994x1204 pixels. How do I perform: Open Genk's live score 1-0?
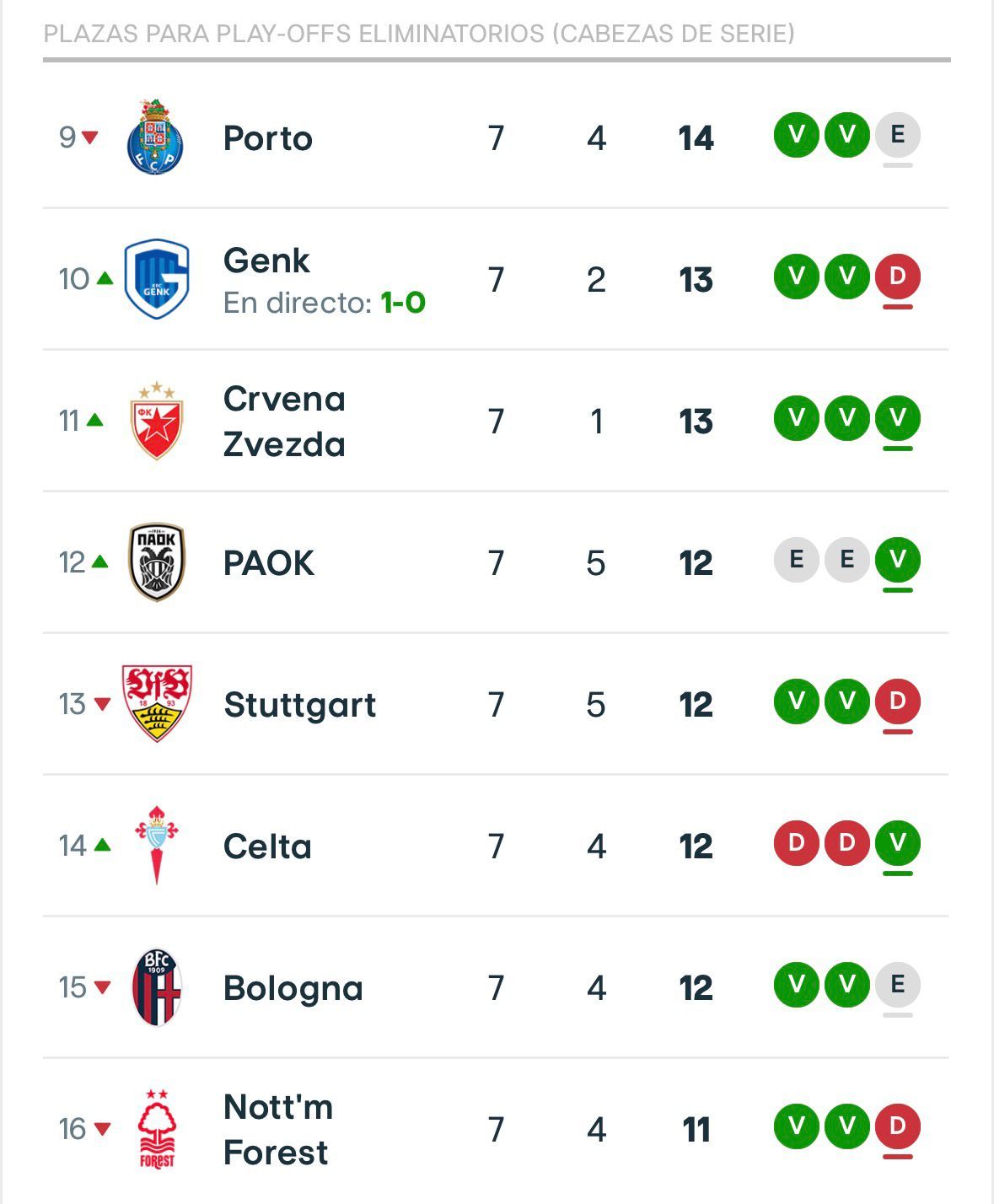[x=402, y=303]
